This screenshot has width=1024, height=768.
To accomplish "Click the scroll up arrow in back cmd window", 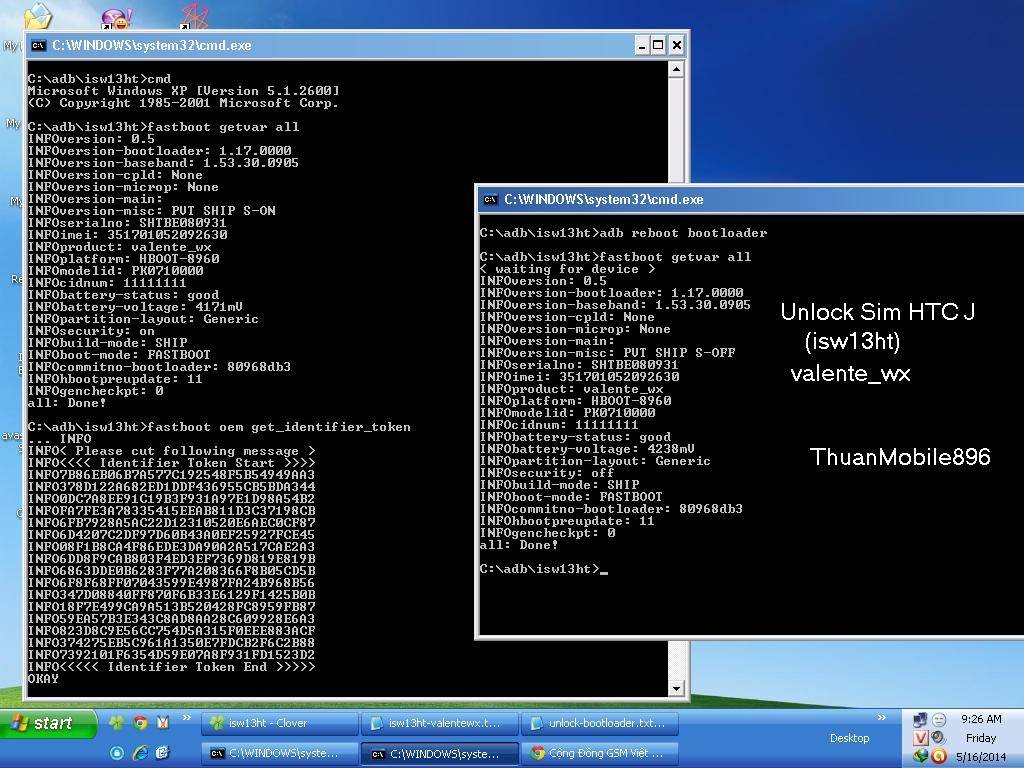I will pos(676,69).
